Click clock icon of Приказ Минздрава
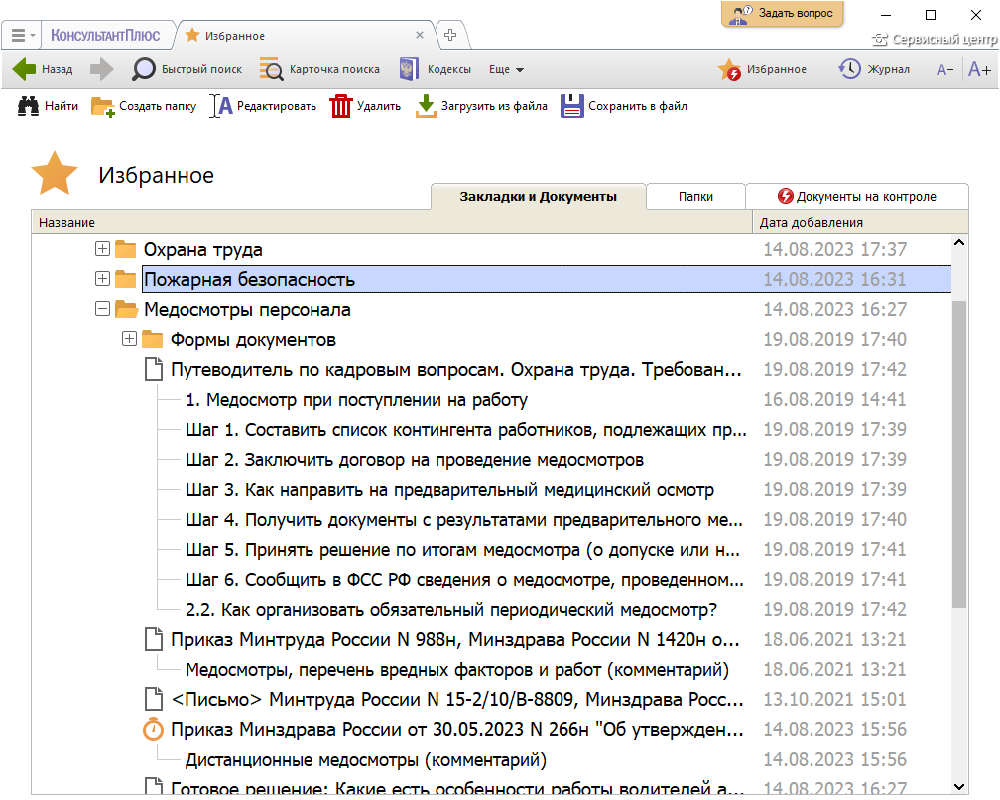 [x=153, y=729]
